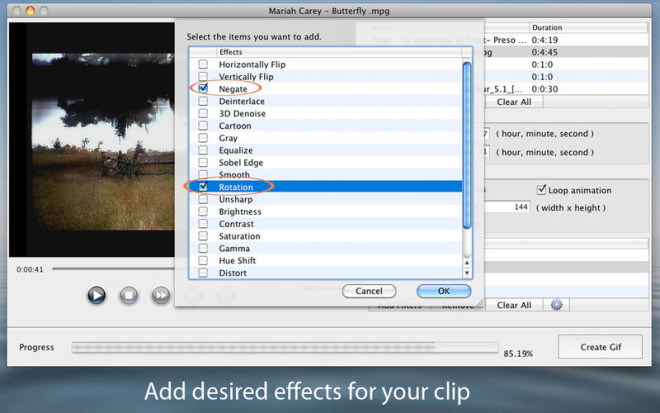Select the Smooth effect row label
660x413 pixels.
(234, 174)
